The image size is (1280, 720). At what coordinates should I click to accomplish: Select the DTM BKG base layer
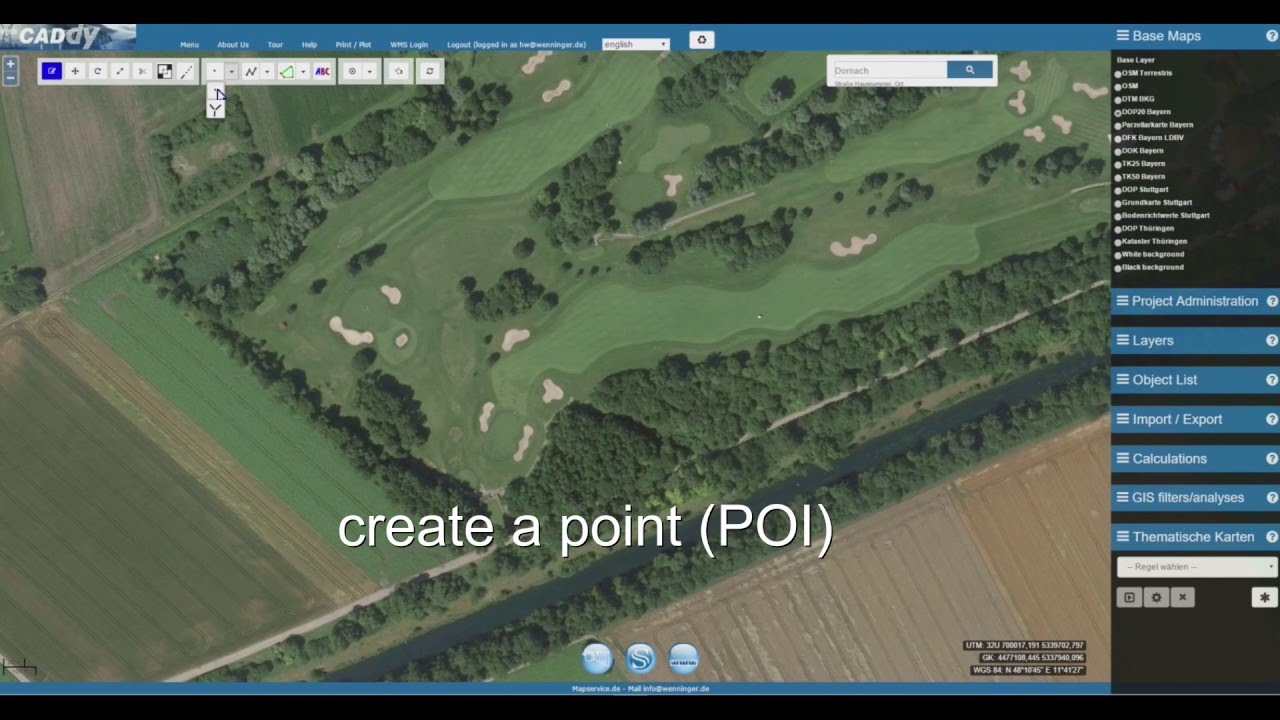1118,100
